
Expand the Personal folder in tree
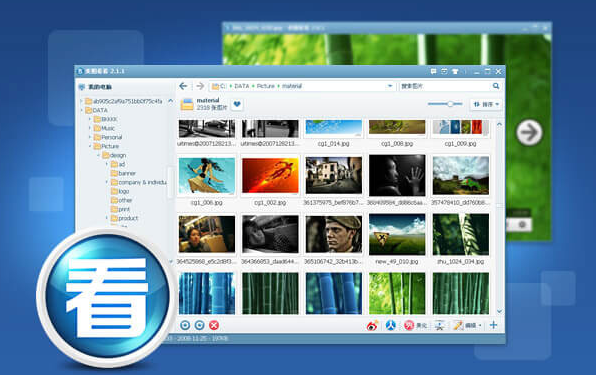pyautogui.click(x=90, y=137)
